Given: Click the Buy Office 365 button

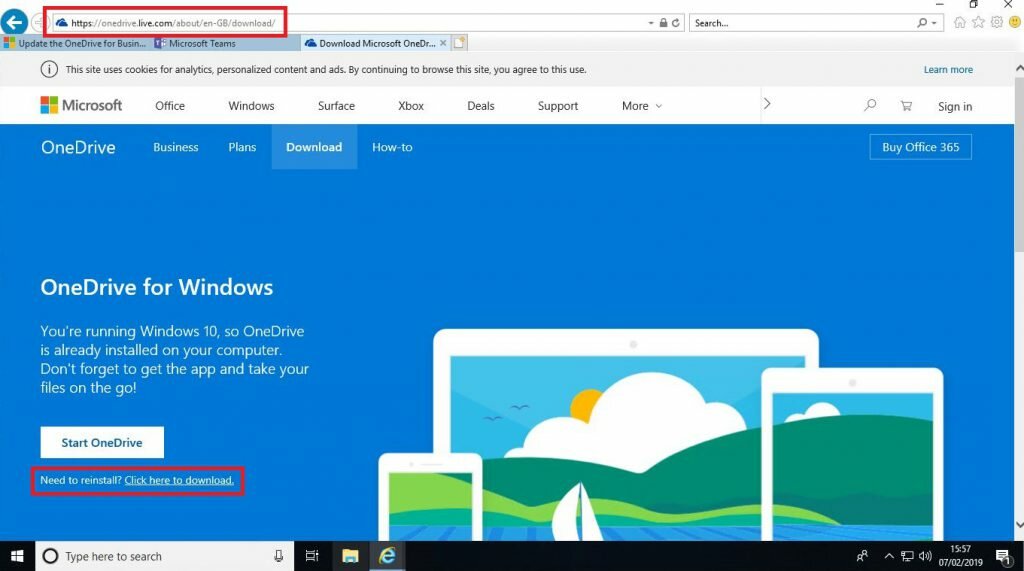Looking at the screenshot, I should pyautogui.click(x=920, y=147).
